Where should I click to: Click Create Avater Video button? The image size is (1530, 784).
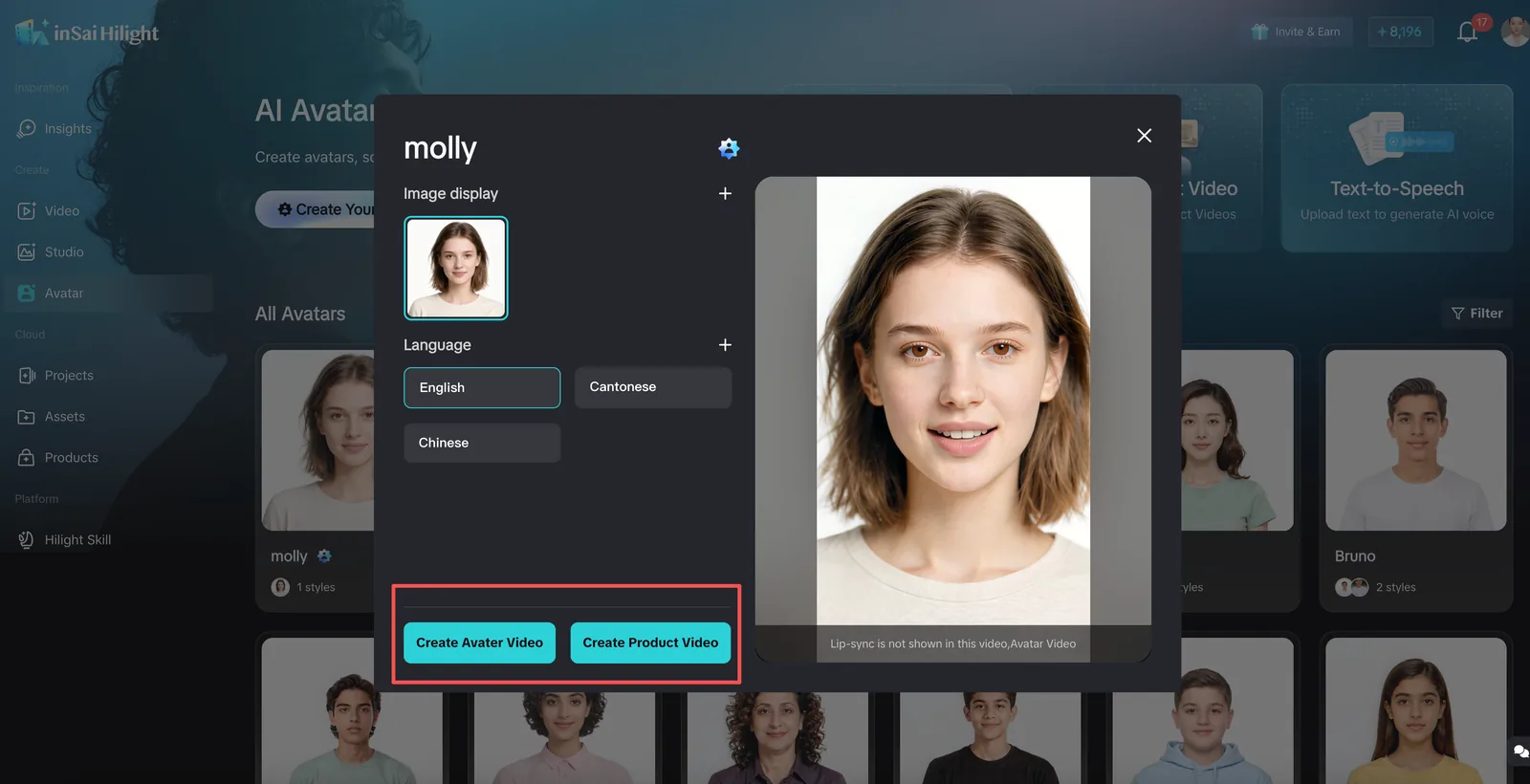tap(479, 642)
